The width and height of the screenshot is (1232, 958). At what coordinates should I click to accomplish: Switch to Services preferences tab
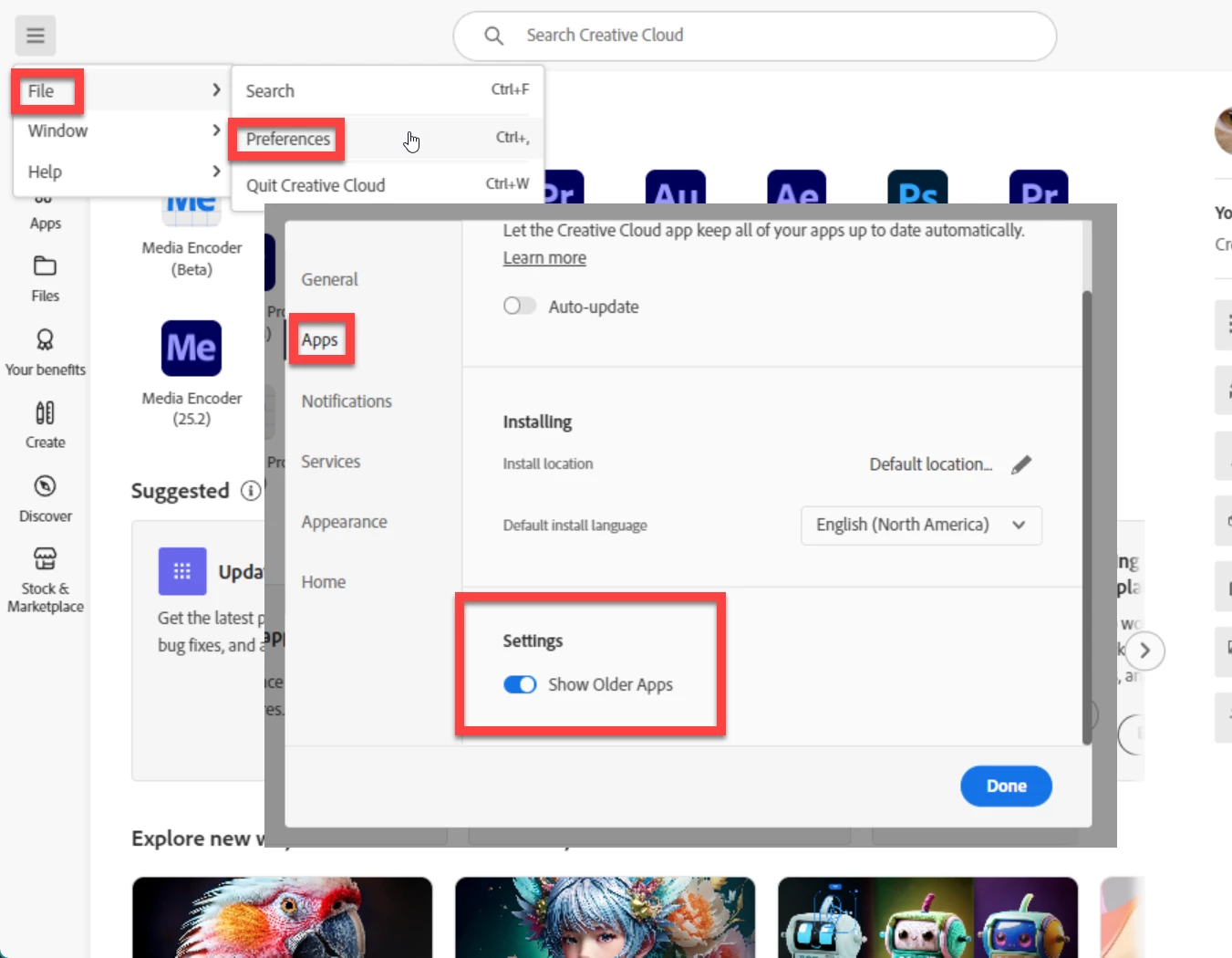(330, 462)
